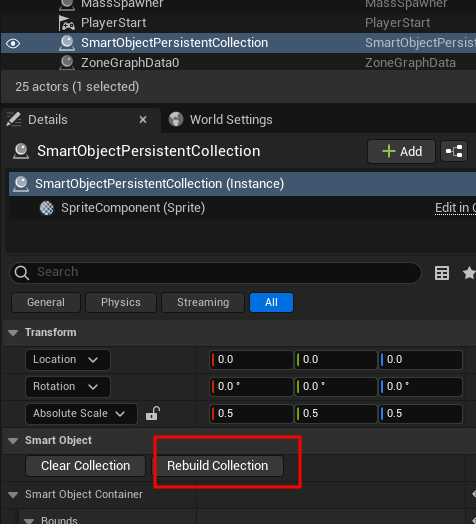Select the All filter button

tap(271, 302)
